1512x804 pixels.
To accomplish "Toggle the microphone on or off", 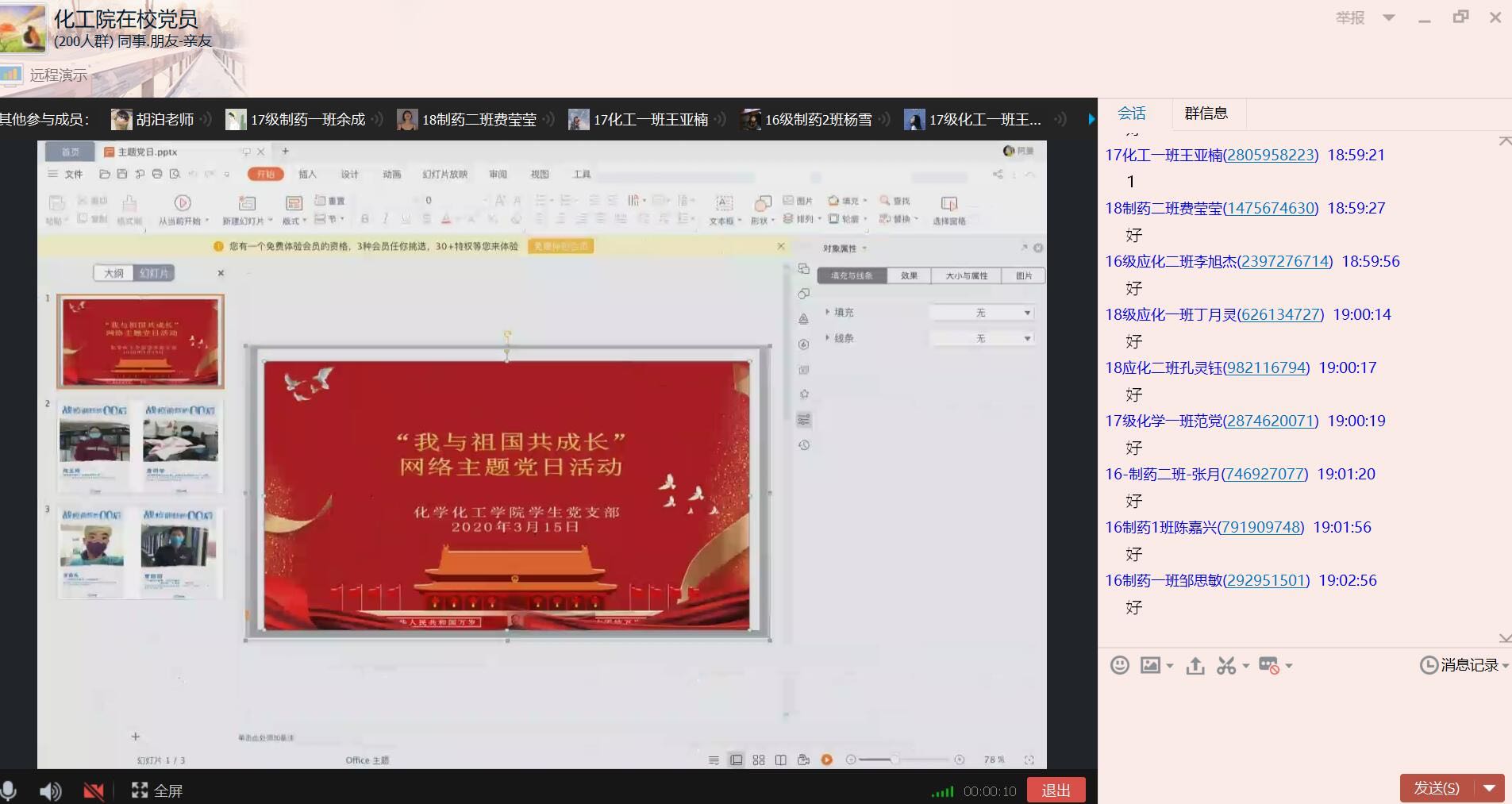I will click(10, 791).
